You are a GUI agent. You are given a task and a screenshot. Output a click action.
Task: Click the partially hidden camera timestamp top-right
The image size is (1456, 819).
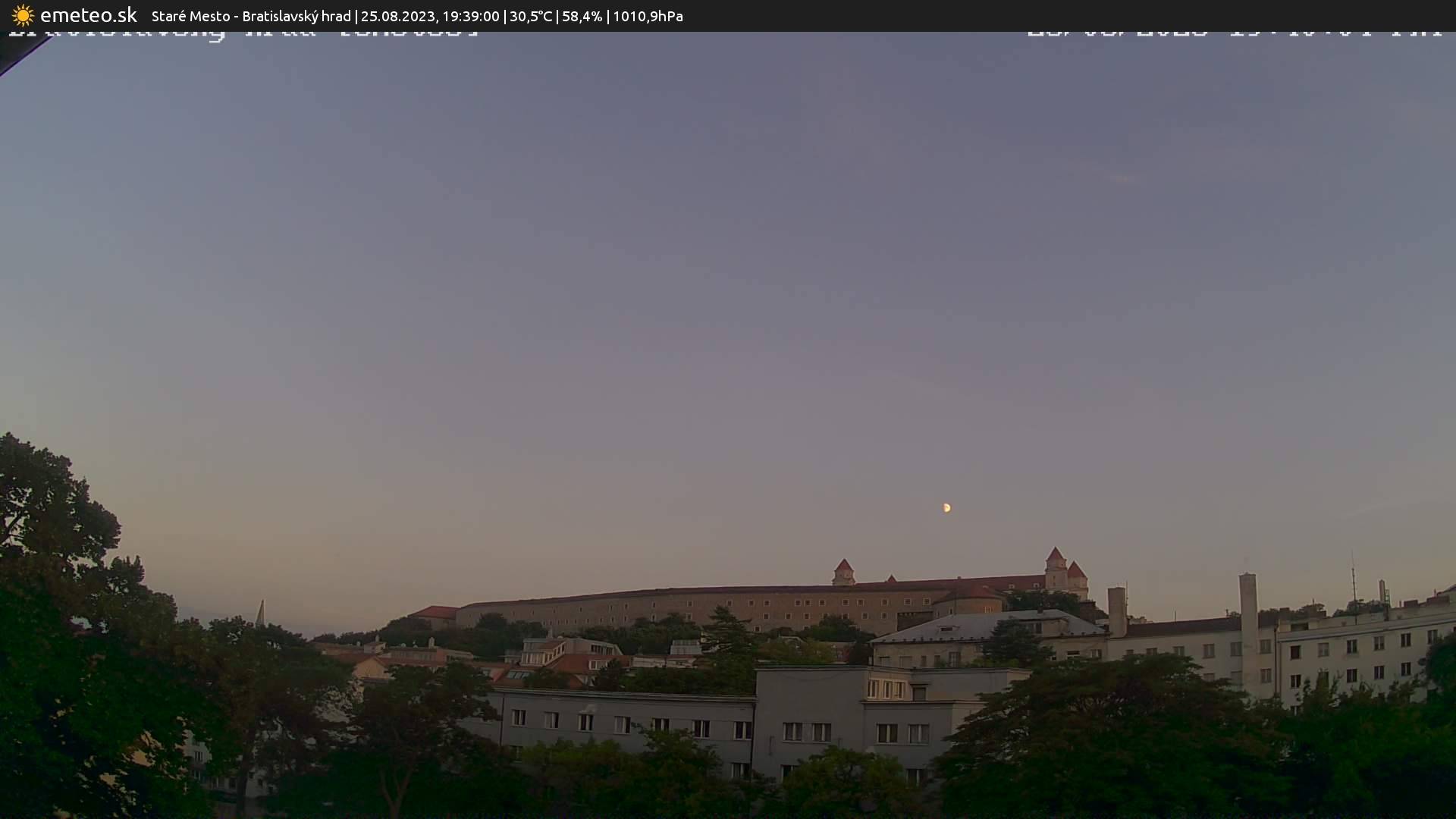click(1234, 33)
